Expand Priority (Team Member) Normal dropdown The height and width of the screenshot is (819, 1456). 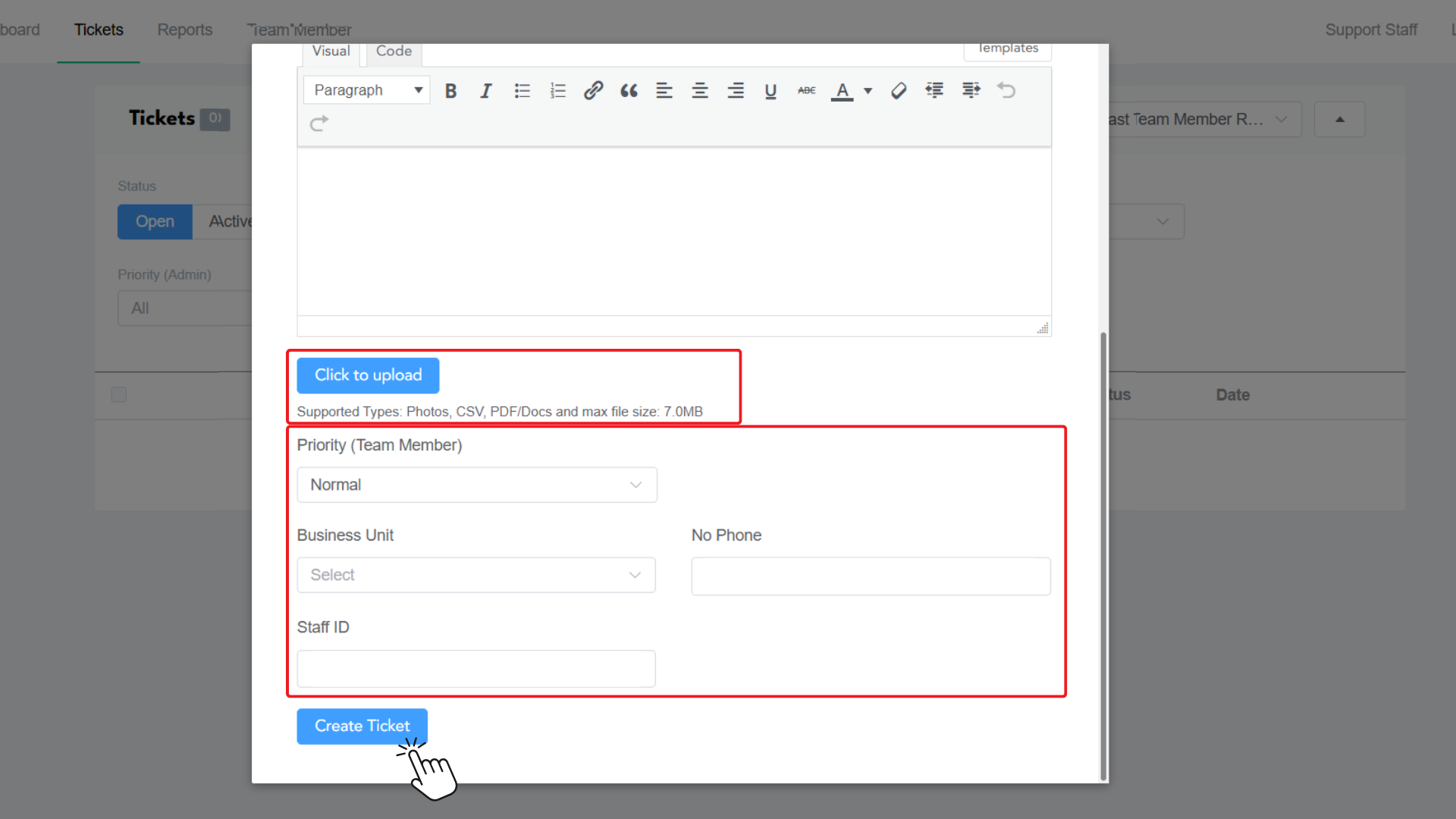click(x=477, y=485)
